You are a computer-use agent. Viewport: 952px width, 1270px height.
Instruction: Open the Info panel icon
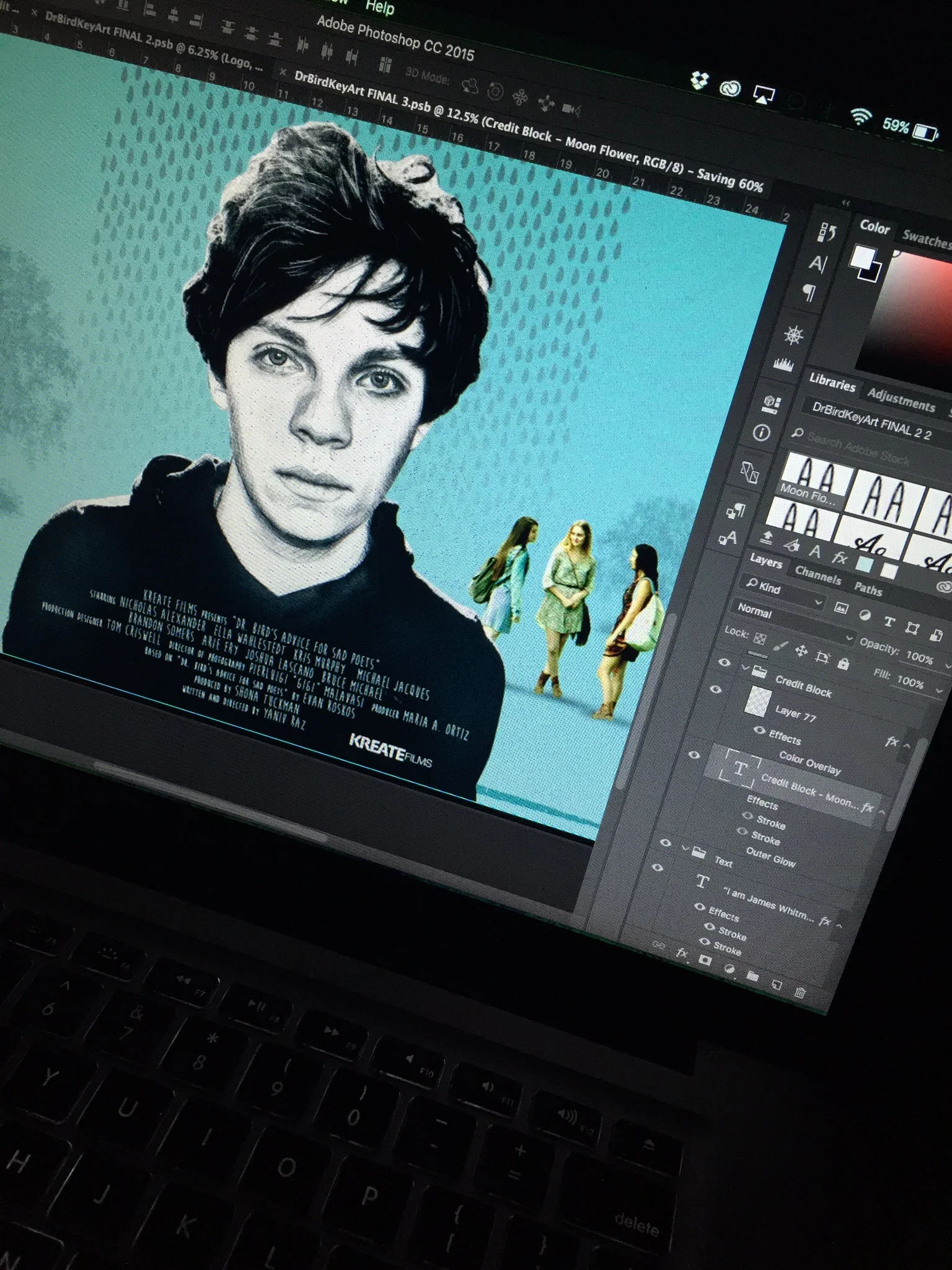click(x=762, y=432)
